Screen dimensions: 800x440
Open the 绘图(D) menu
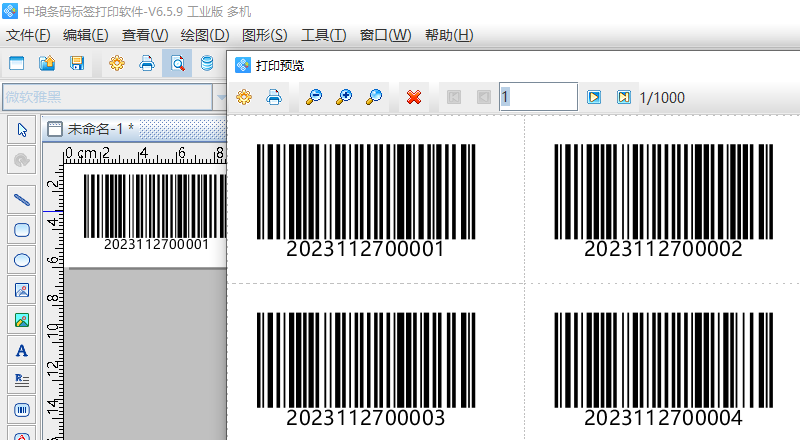click(x=205, y=35)
